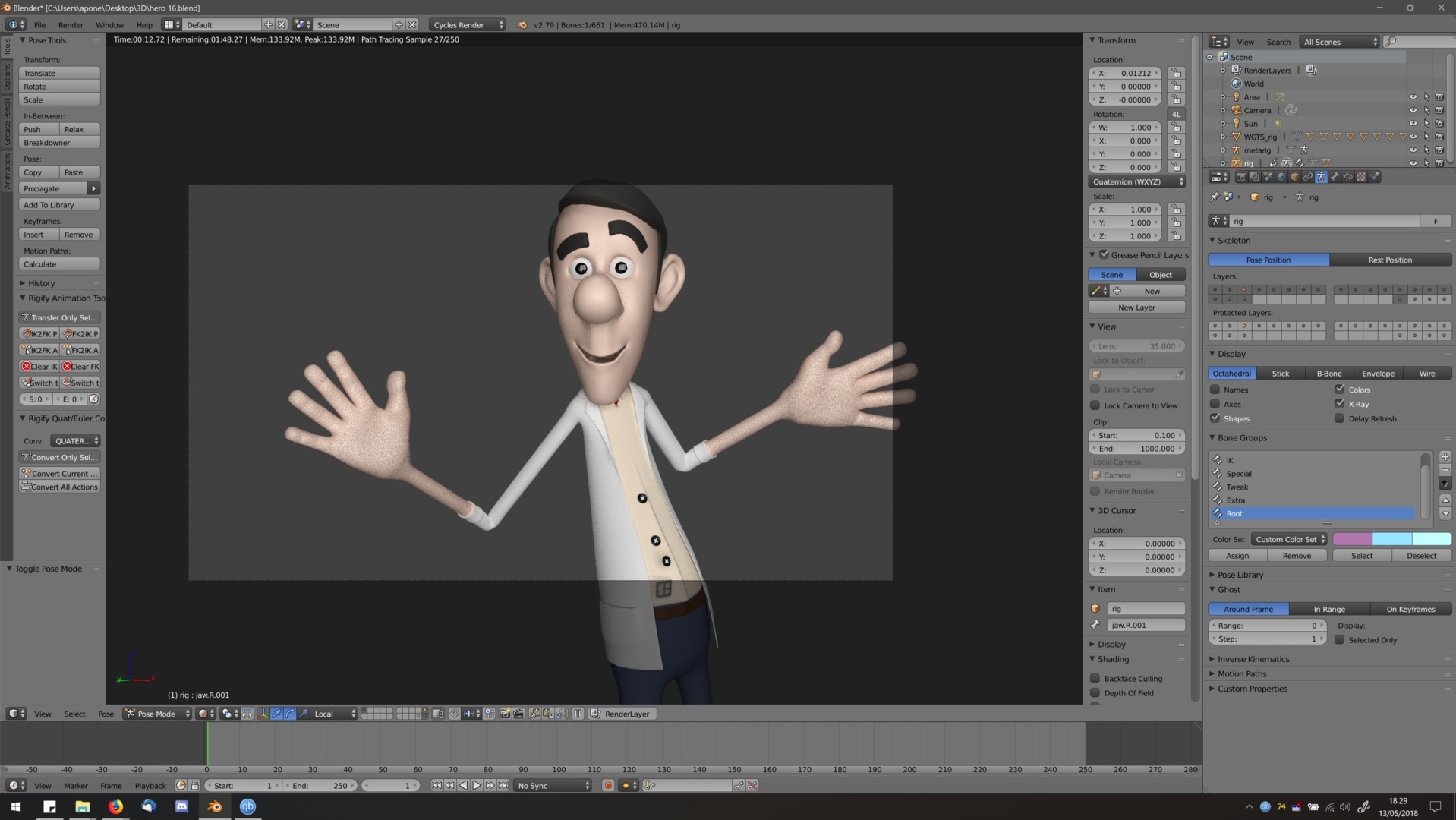Switch to Stick bone display tab
The width and height of the screenshot is (1456, 820).
(1280, 374)
